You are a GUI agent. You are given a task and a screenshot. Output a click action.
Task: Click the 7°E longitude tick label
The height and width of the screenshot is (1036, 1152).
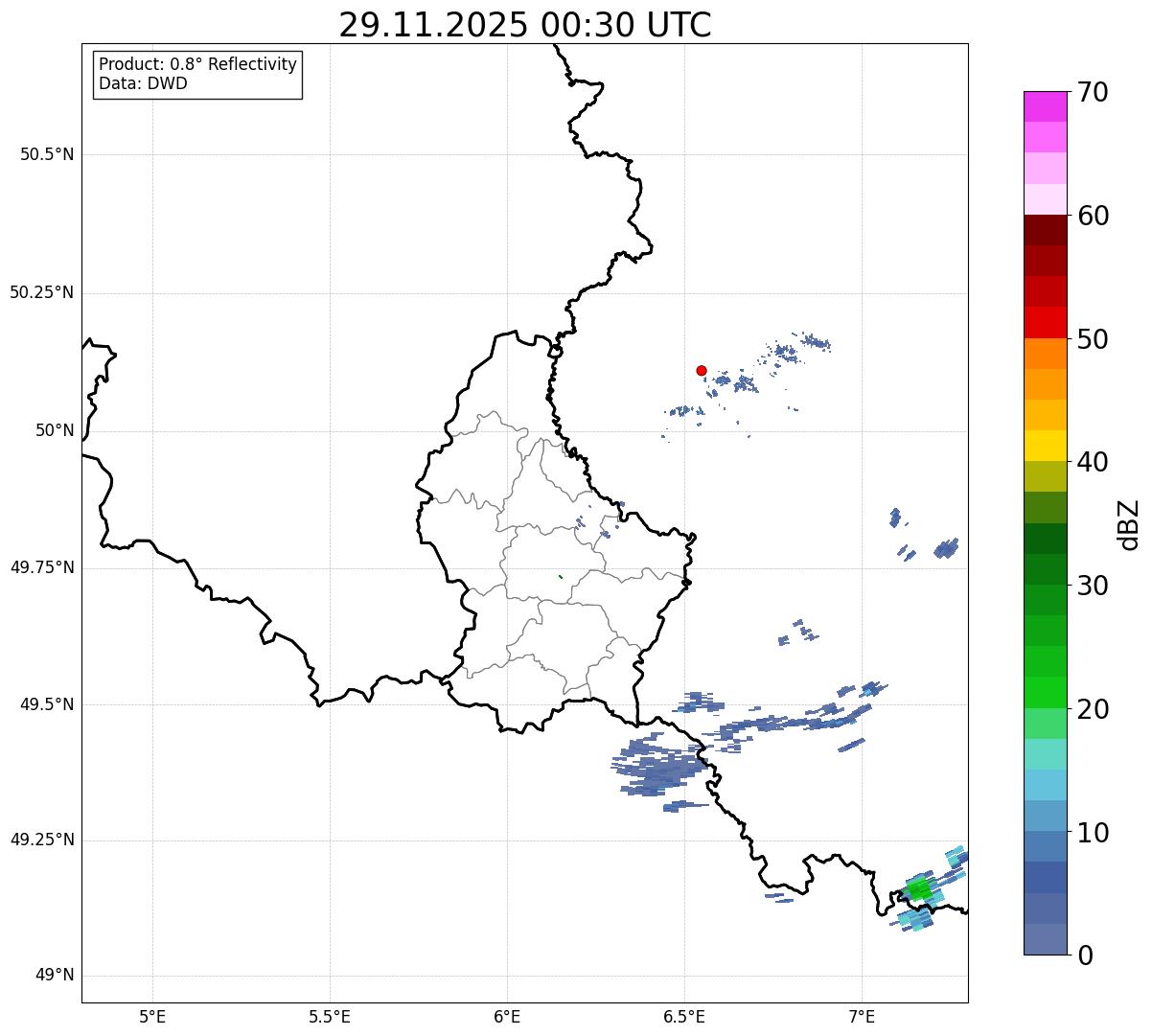862,1016
